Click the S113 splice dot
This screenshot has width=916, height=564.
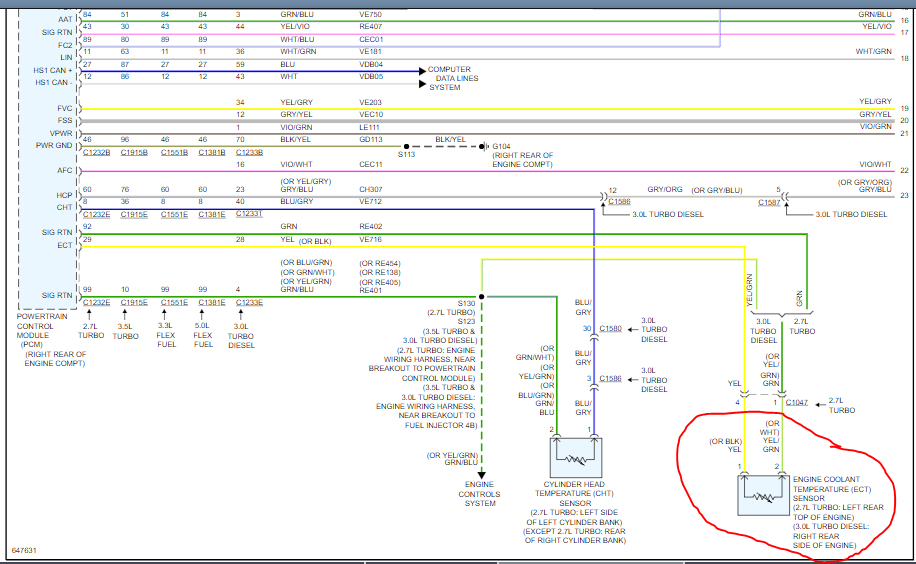pos(406,146)
